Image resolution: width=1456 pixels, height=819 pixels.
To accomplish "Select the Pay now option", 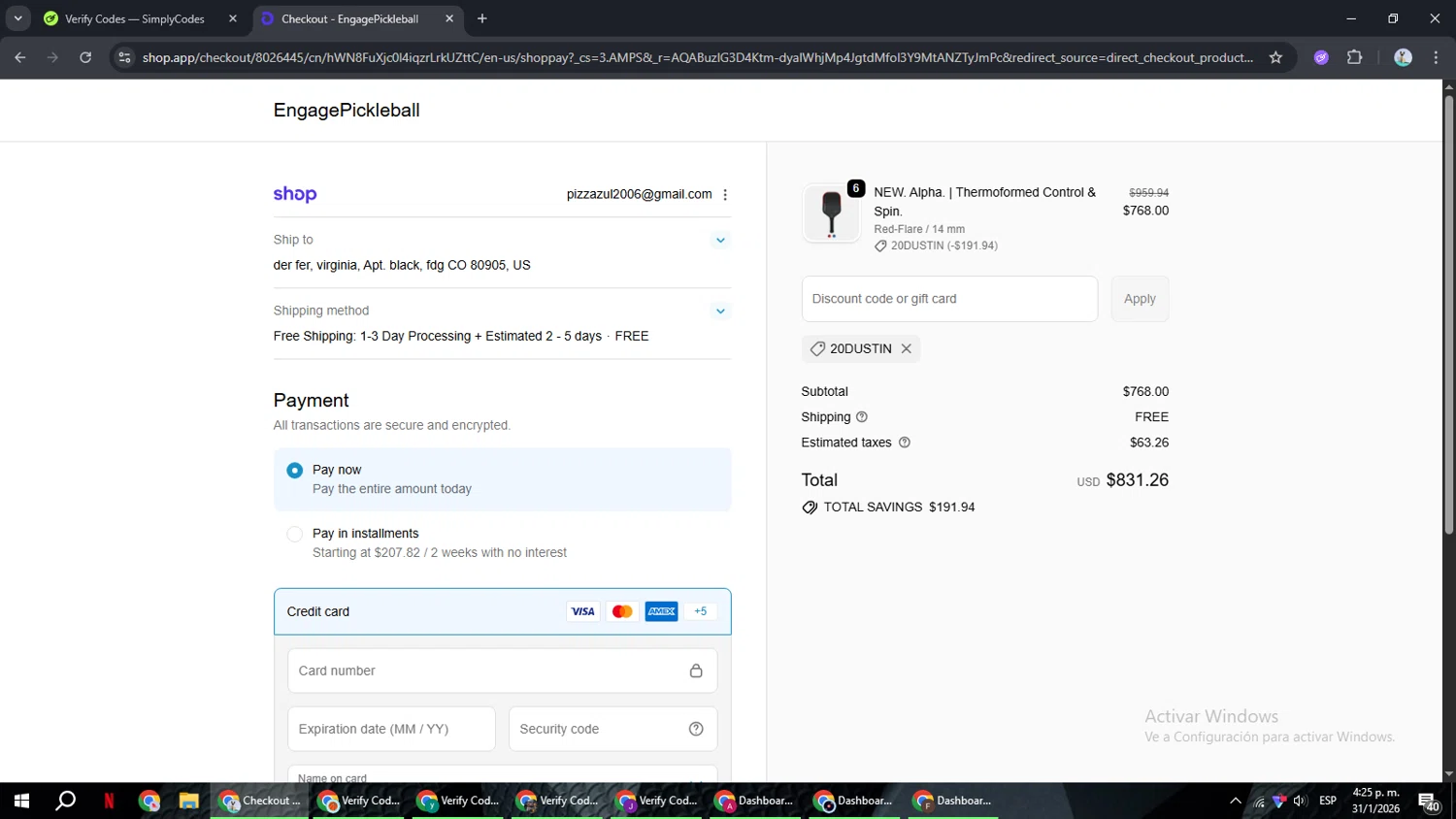I will [502, 479].
